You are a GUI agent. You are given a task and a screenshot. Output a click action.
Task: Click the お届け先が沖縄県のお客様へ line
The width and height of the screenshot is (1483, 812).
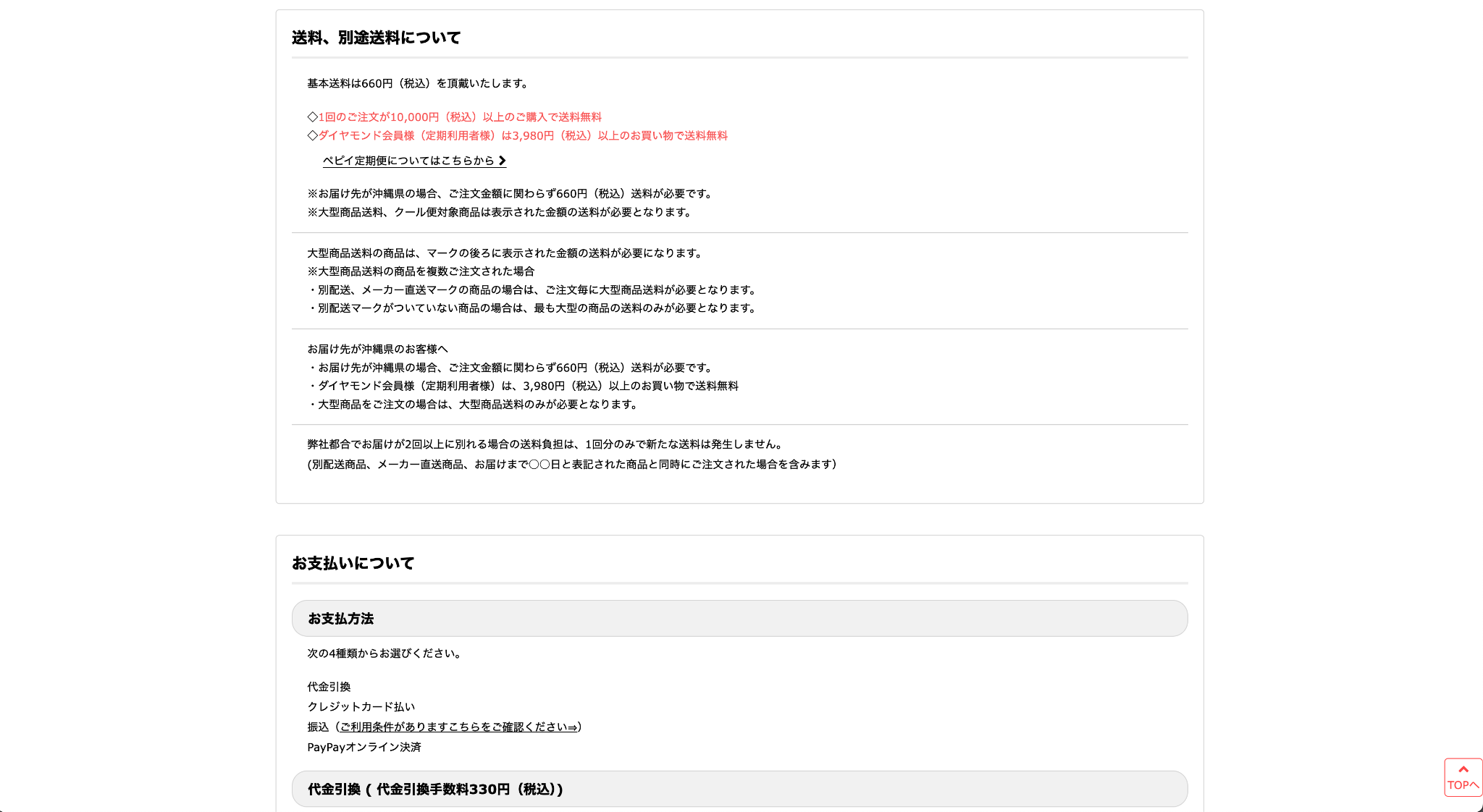coord(377,350)
